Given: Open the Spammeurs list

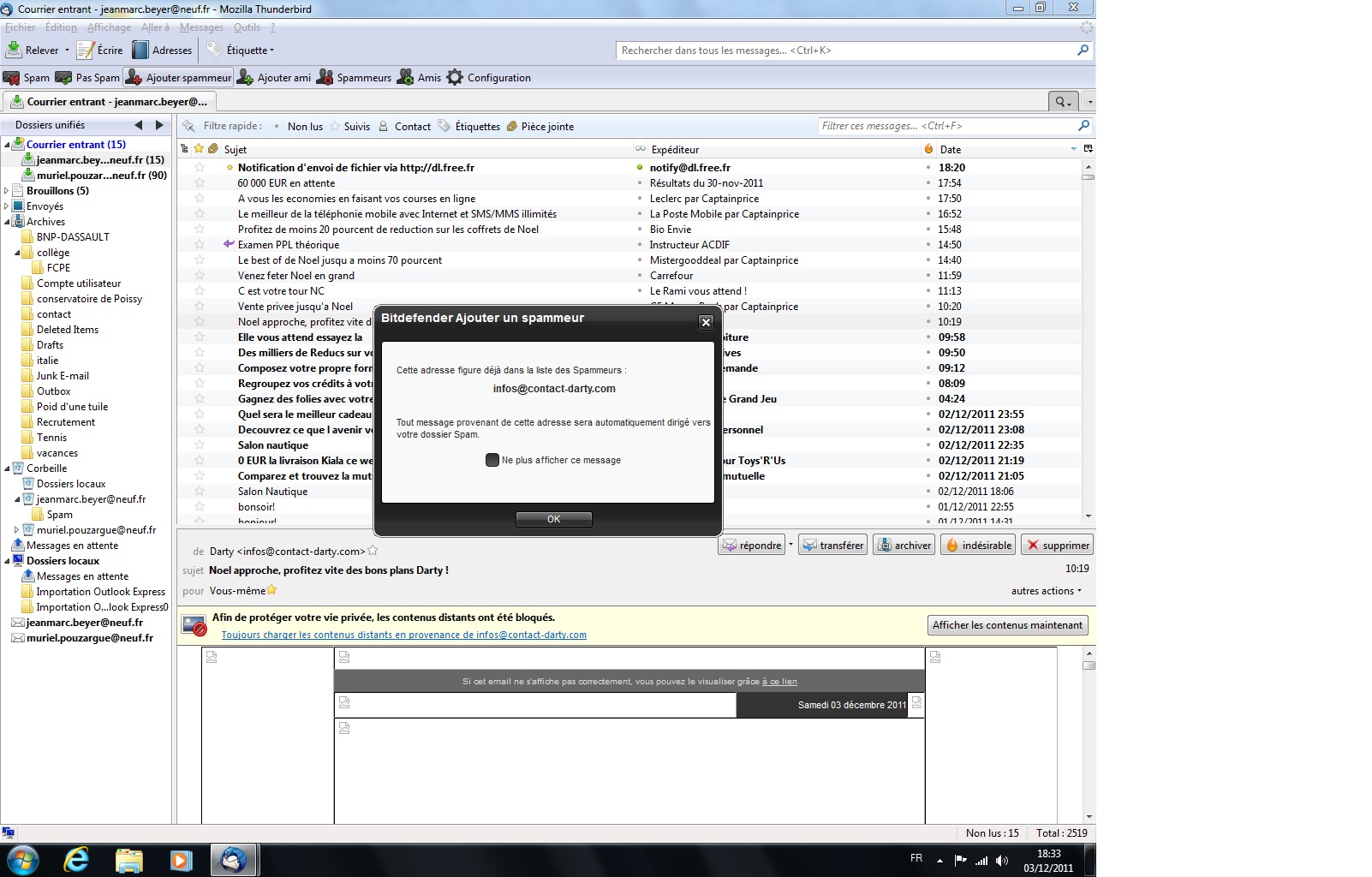Looking at the screenshot, I should pos(354,78).
